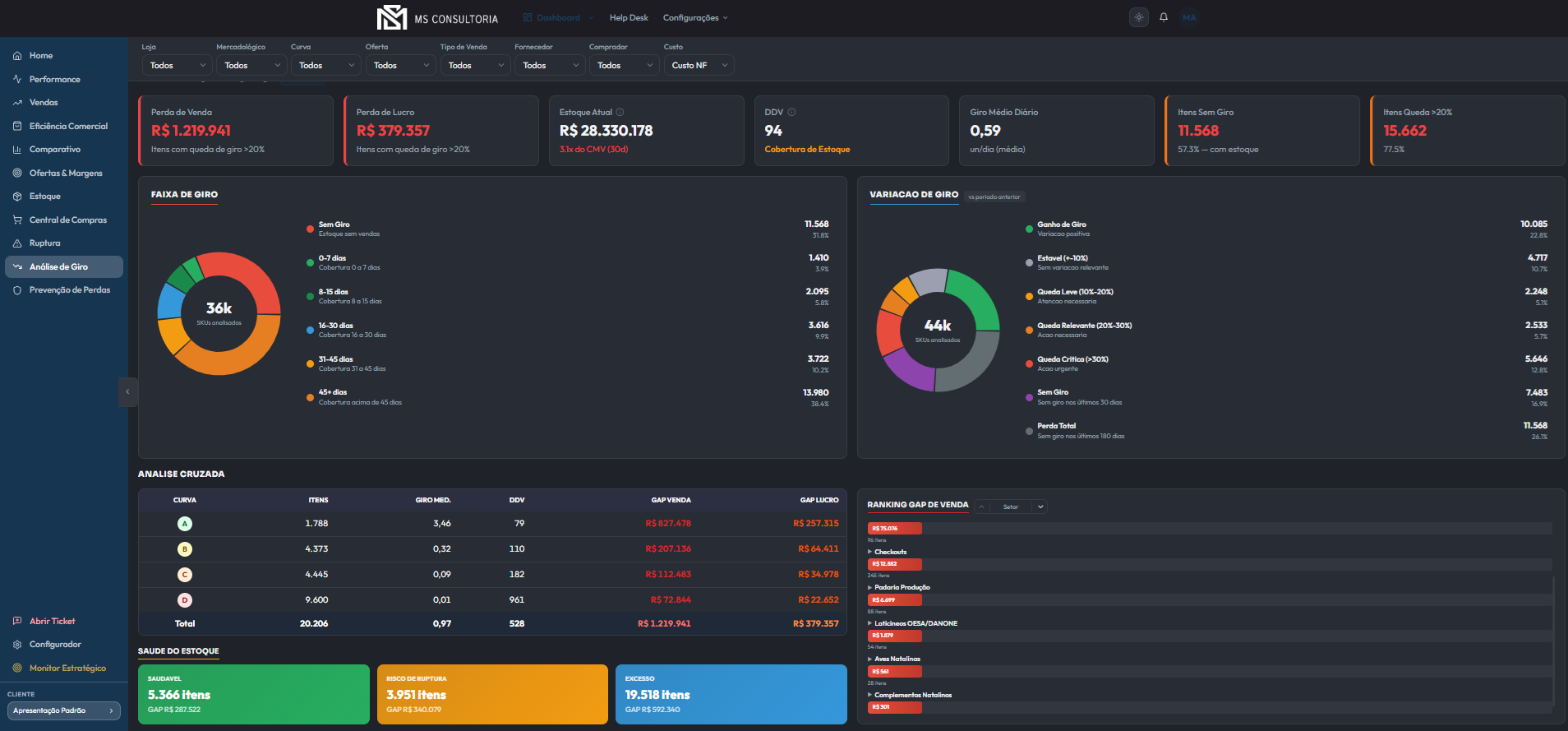Open the Apresentação Padrão client selector
The width and height of the screenshot is (1568, 731).
[64, 710]
